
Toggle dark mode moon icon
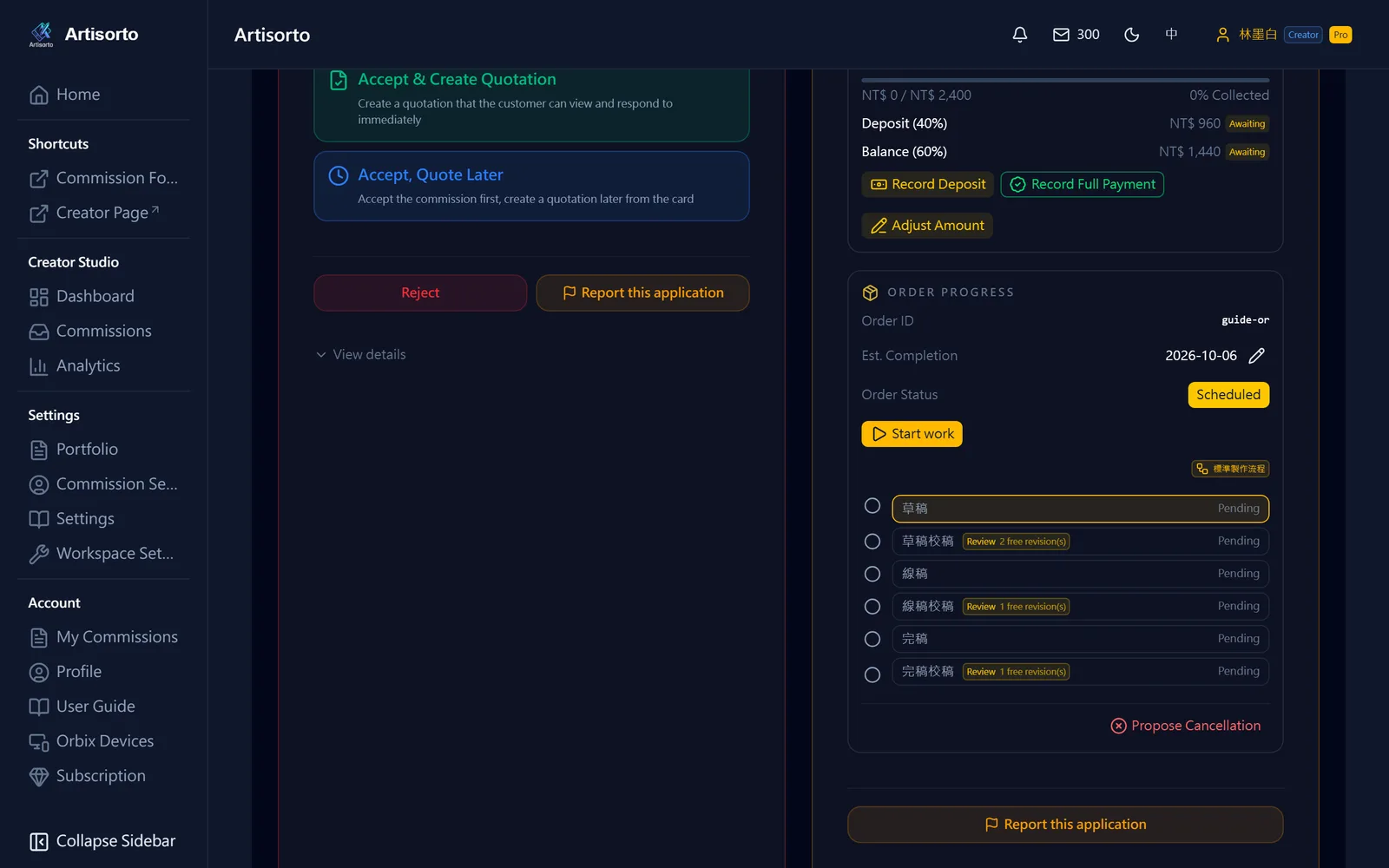coord(1131,35)
